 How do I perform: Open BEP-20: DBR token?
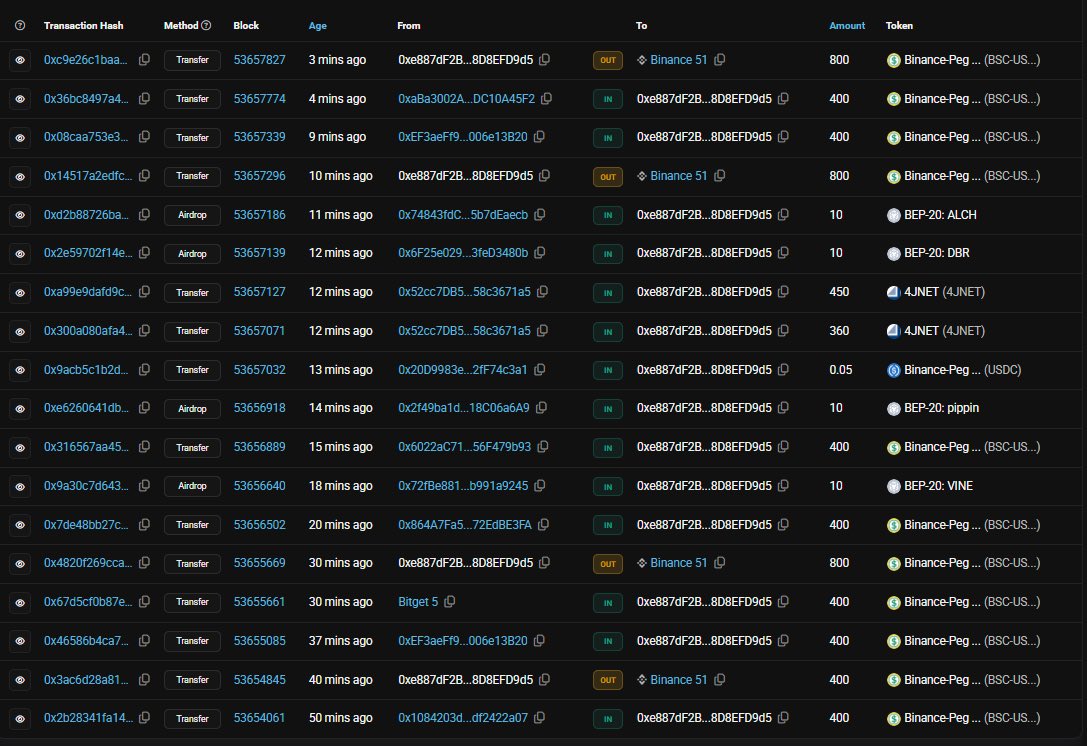coord(937,253)
